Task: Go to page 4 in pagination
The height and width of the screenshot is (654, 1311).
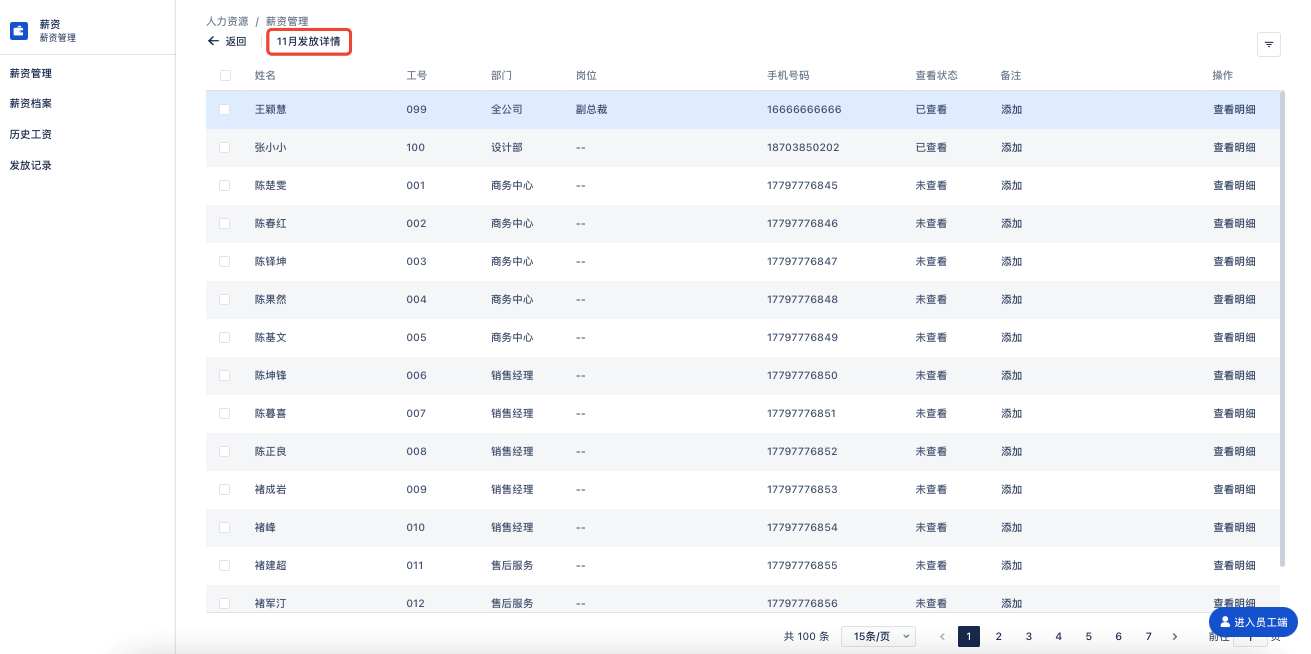Action: 1058,636
